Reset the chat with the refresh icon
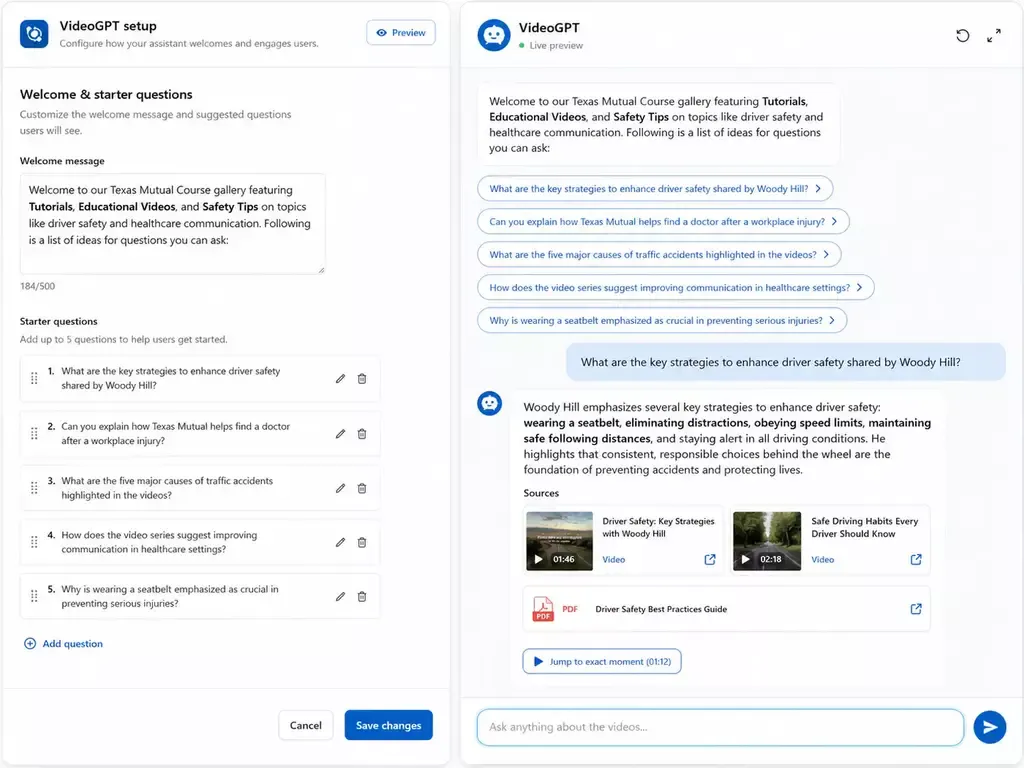1024x768 pixels. [963, 35]
